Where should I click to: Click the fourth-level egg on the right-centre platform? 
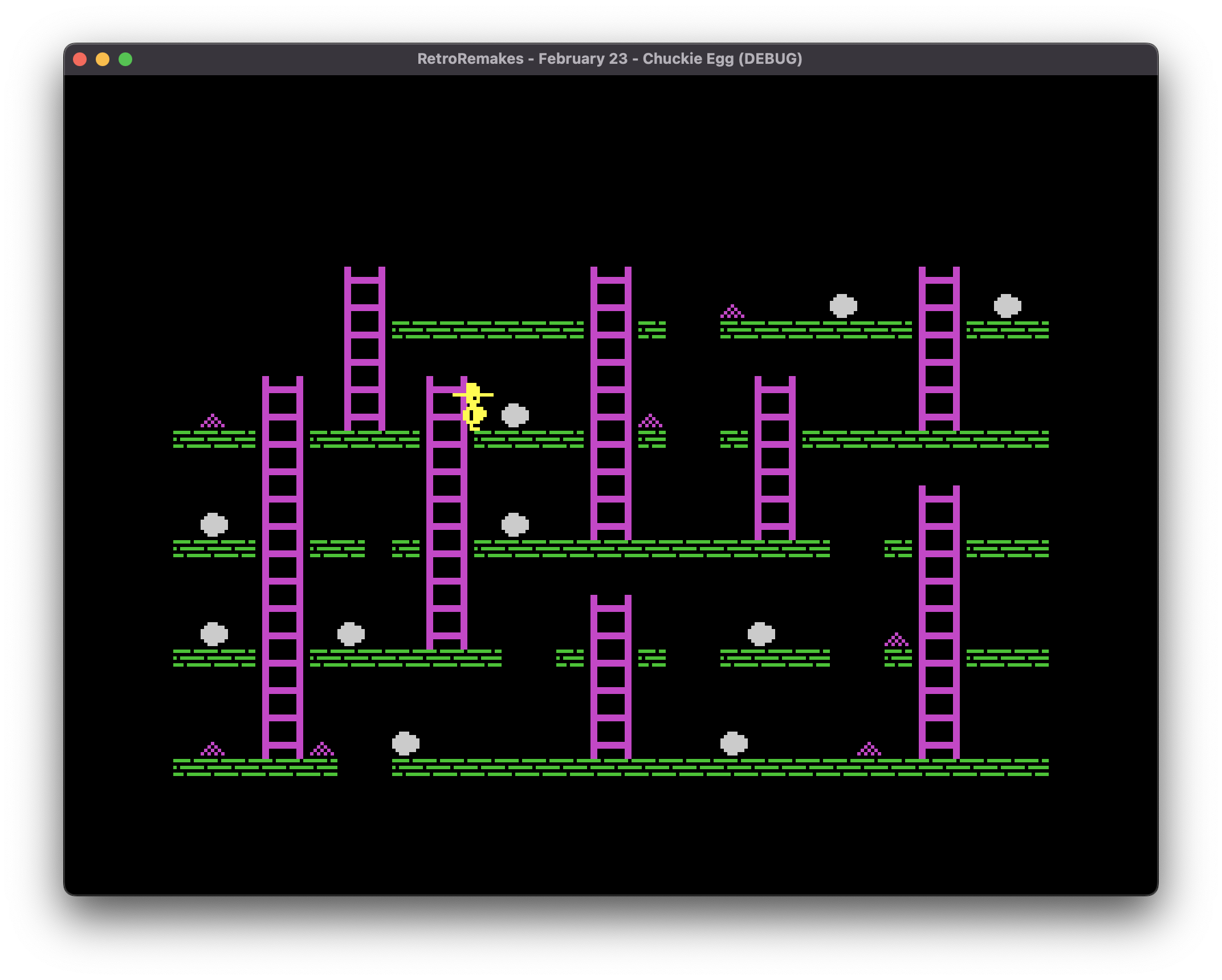(761, 634)
